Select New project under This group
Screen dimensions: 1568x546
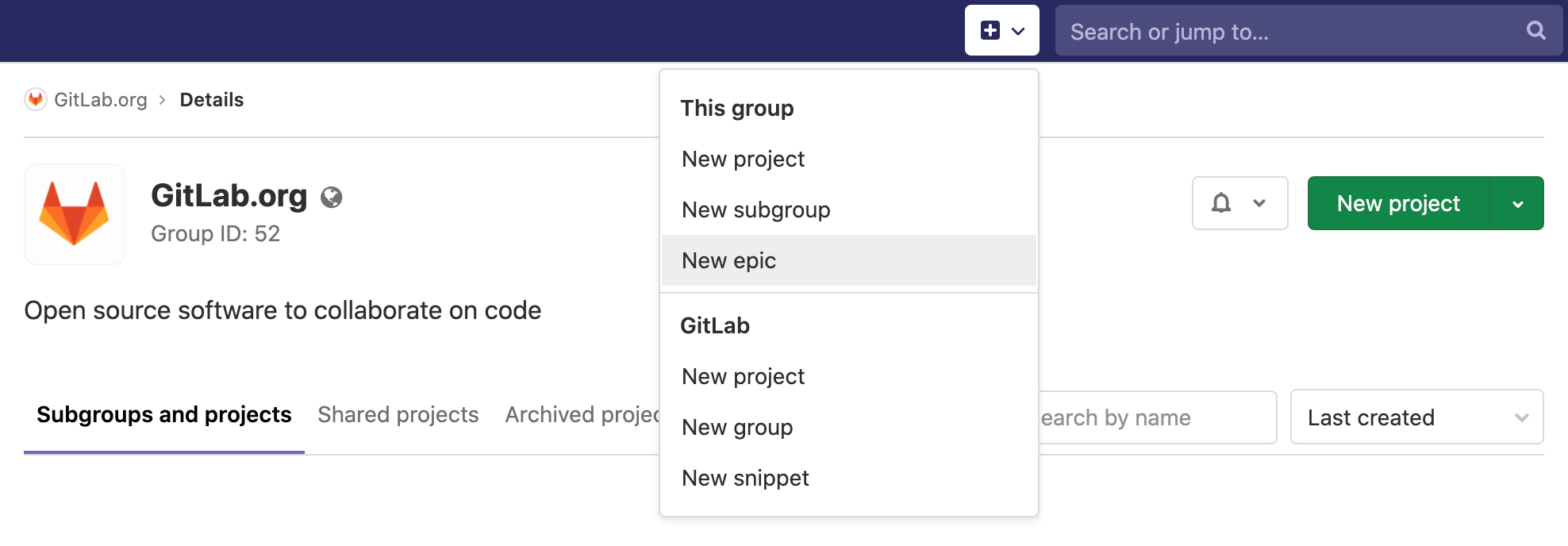click(743, 159)
